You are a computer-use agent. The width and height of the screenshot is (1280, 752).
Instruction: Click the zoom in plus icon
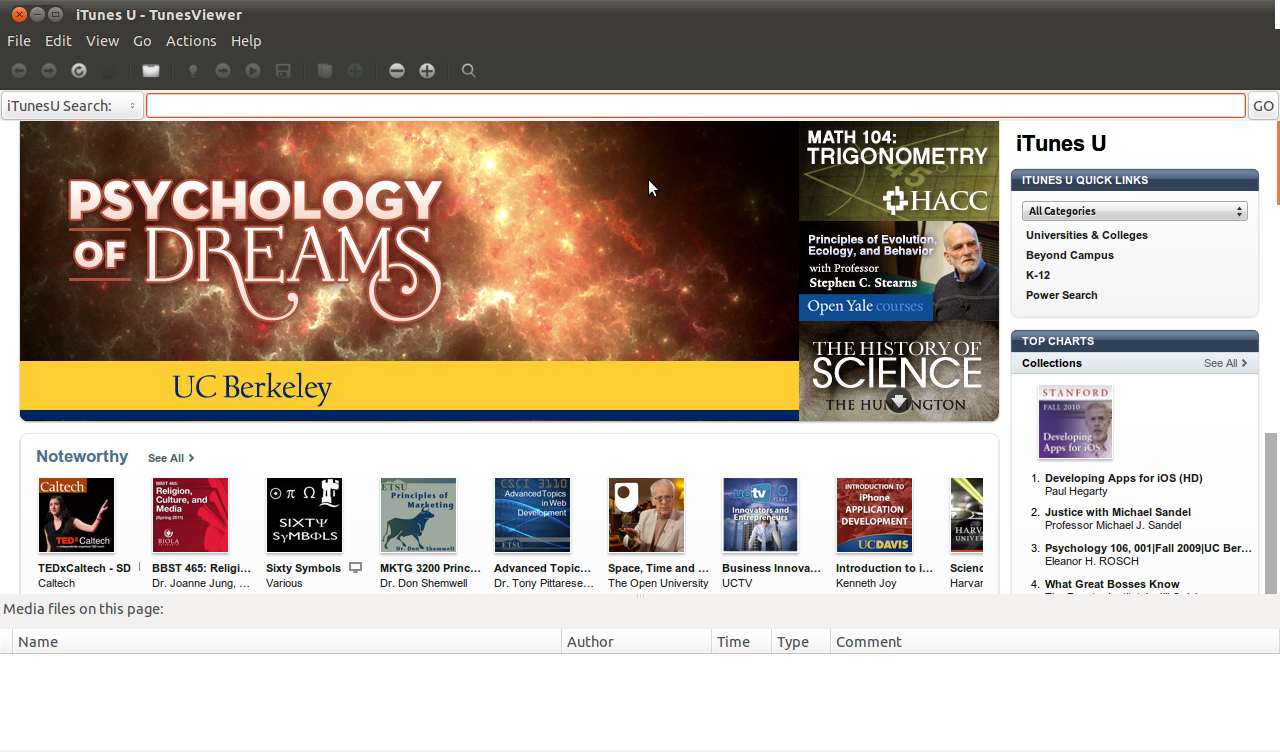pos(427,71)
